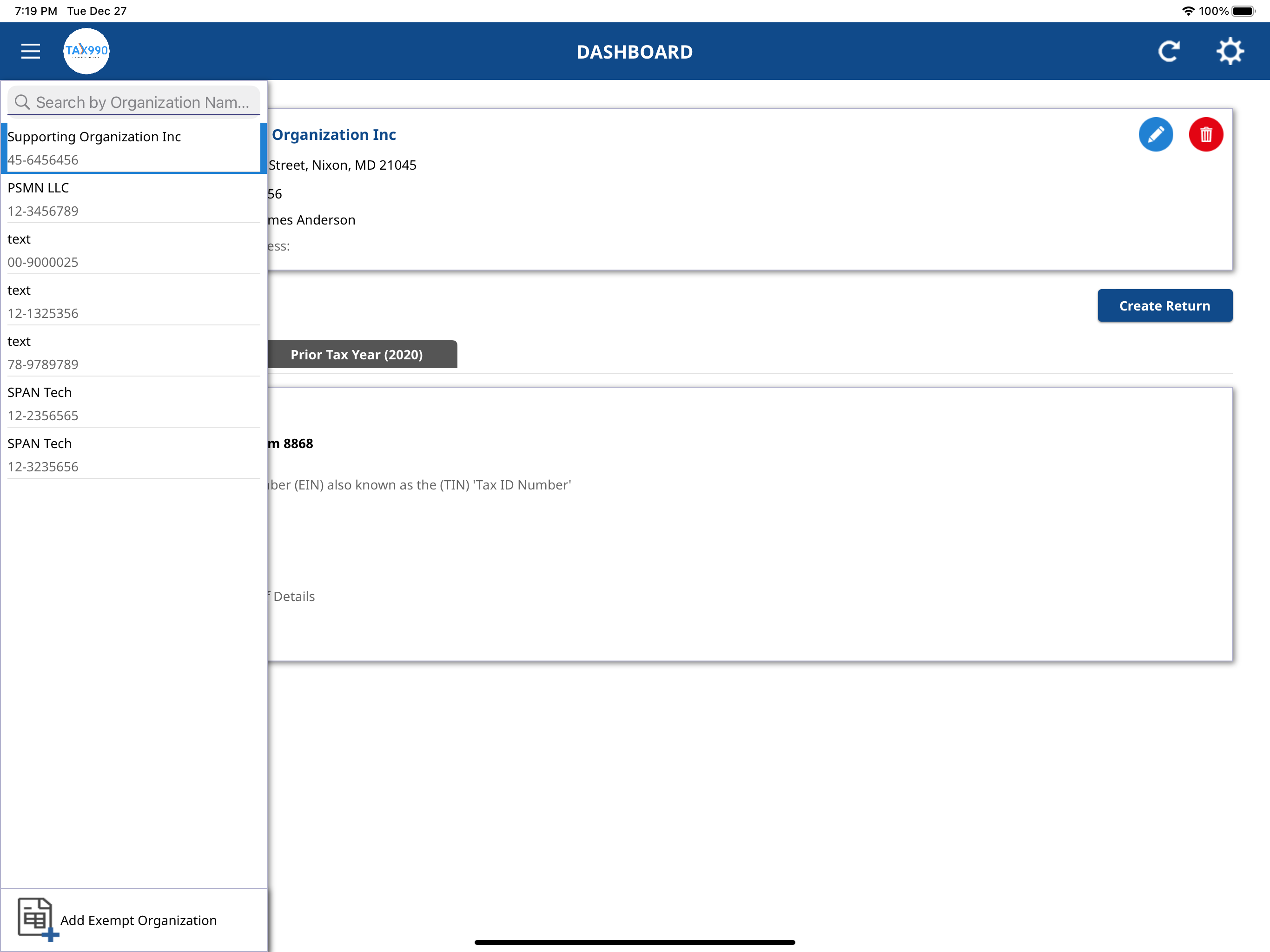This screenshot has height=952, width=1270.
Task: Click the search magnifier icon
Action: click(22, 102)
